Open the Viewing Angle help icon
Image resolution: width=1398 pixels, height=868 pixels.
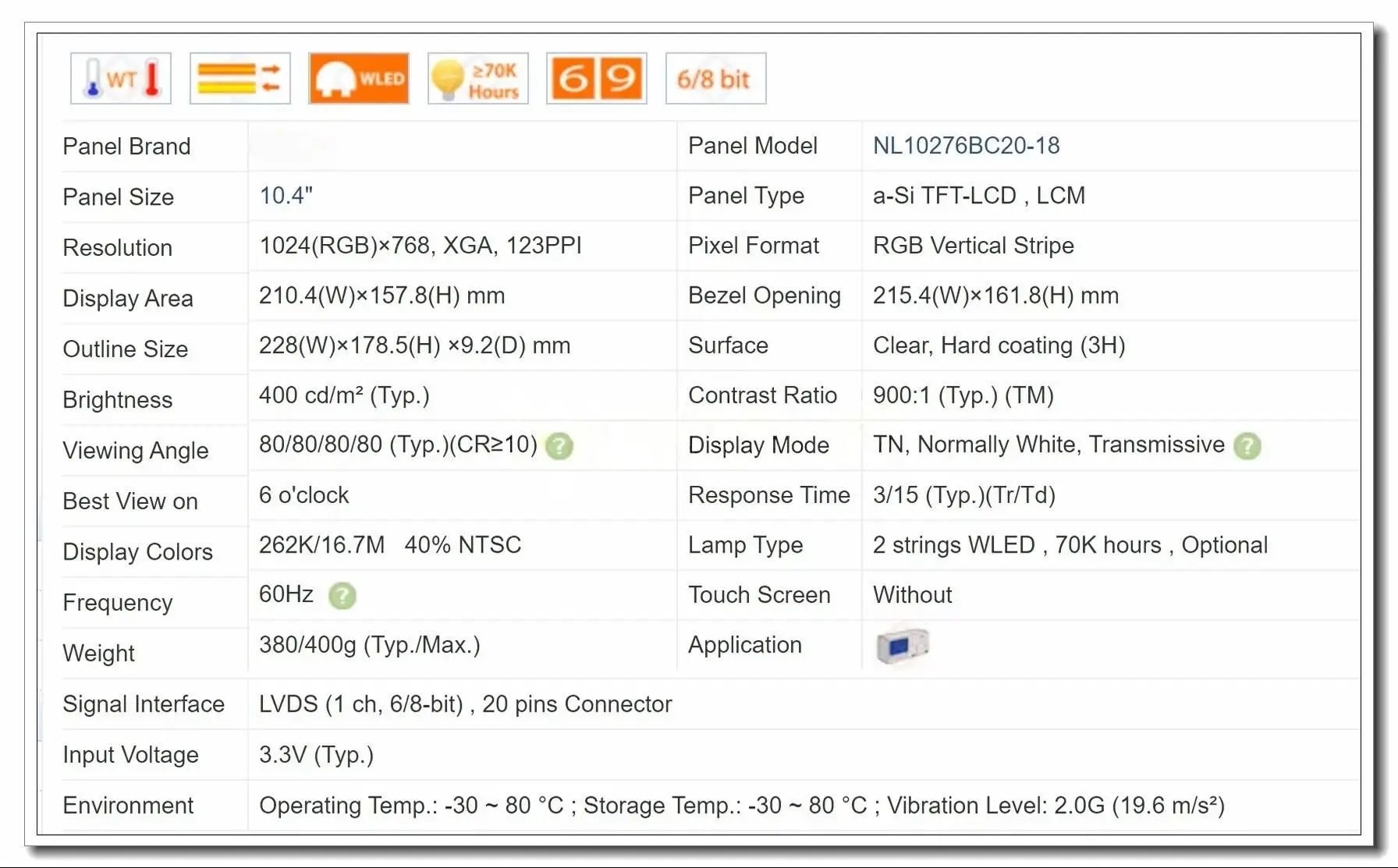coord(559,446)
